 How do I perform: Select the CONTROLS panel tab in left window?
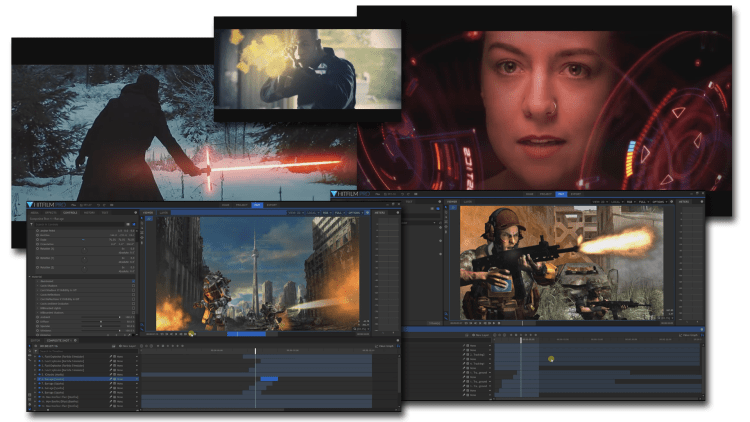(x=70, y=212)
